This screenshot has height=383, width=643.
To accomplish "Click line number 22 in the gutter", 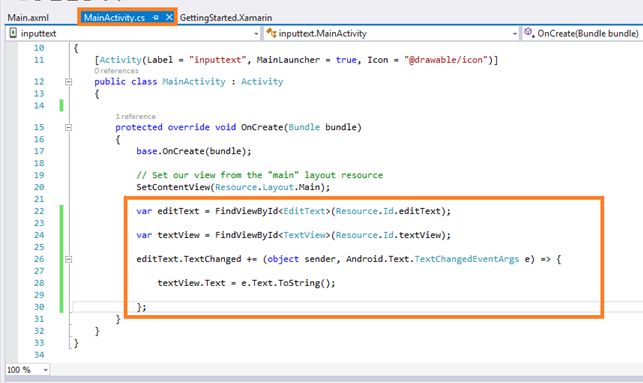I will pyautogui.click(x=39, y=211).
